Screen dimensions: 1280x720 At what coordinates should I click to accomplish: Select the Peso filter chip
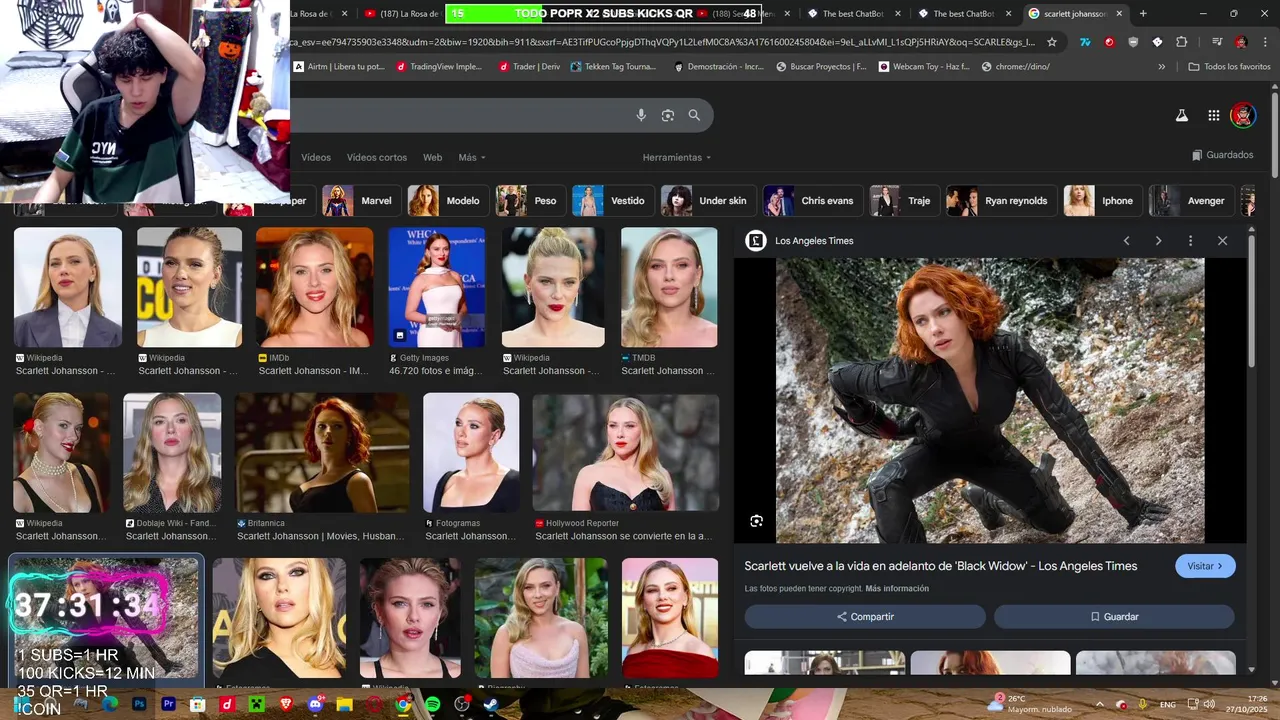point(530,201)
